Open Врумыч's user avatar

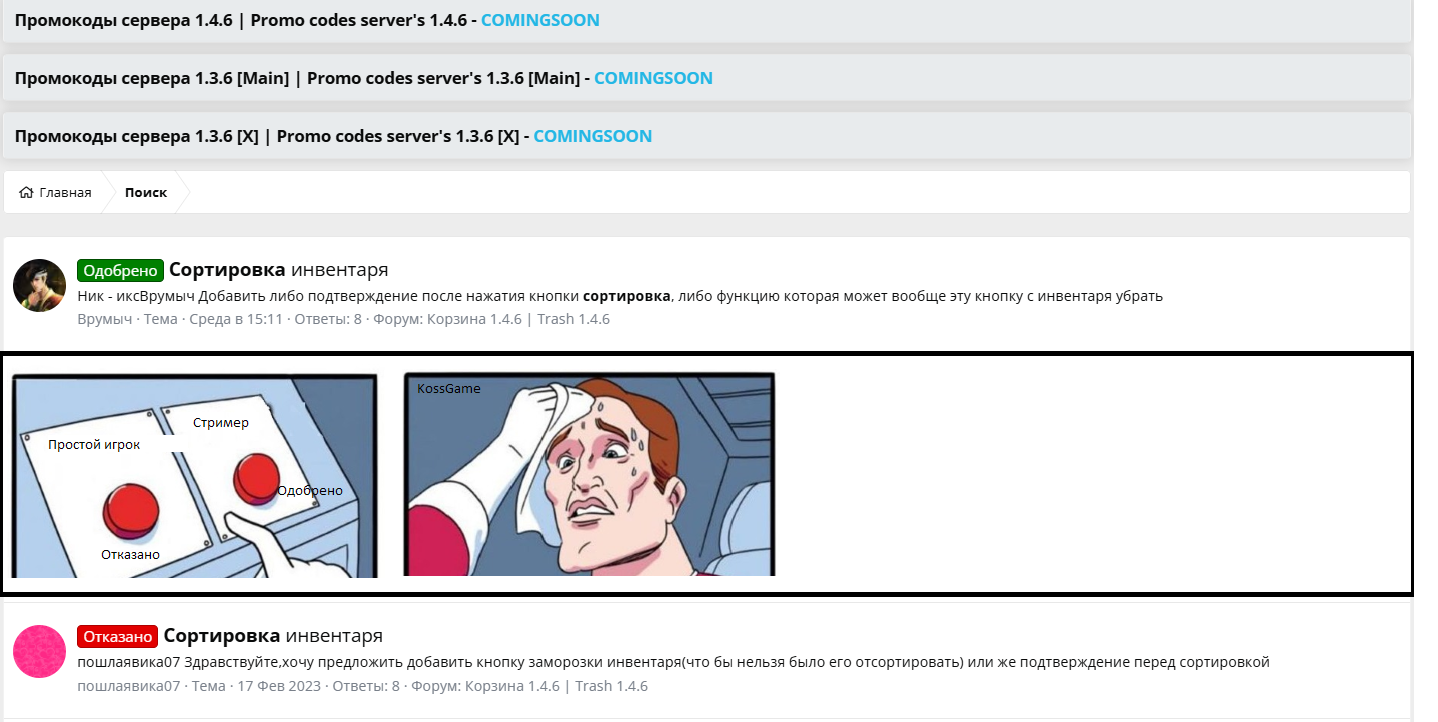[x=40, y=285]
